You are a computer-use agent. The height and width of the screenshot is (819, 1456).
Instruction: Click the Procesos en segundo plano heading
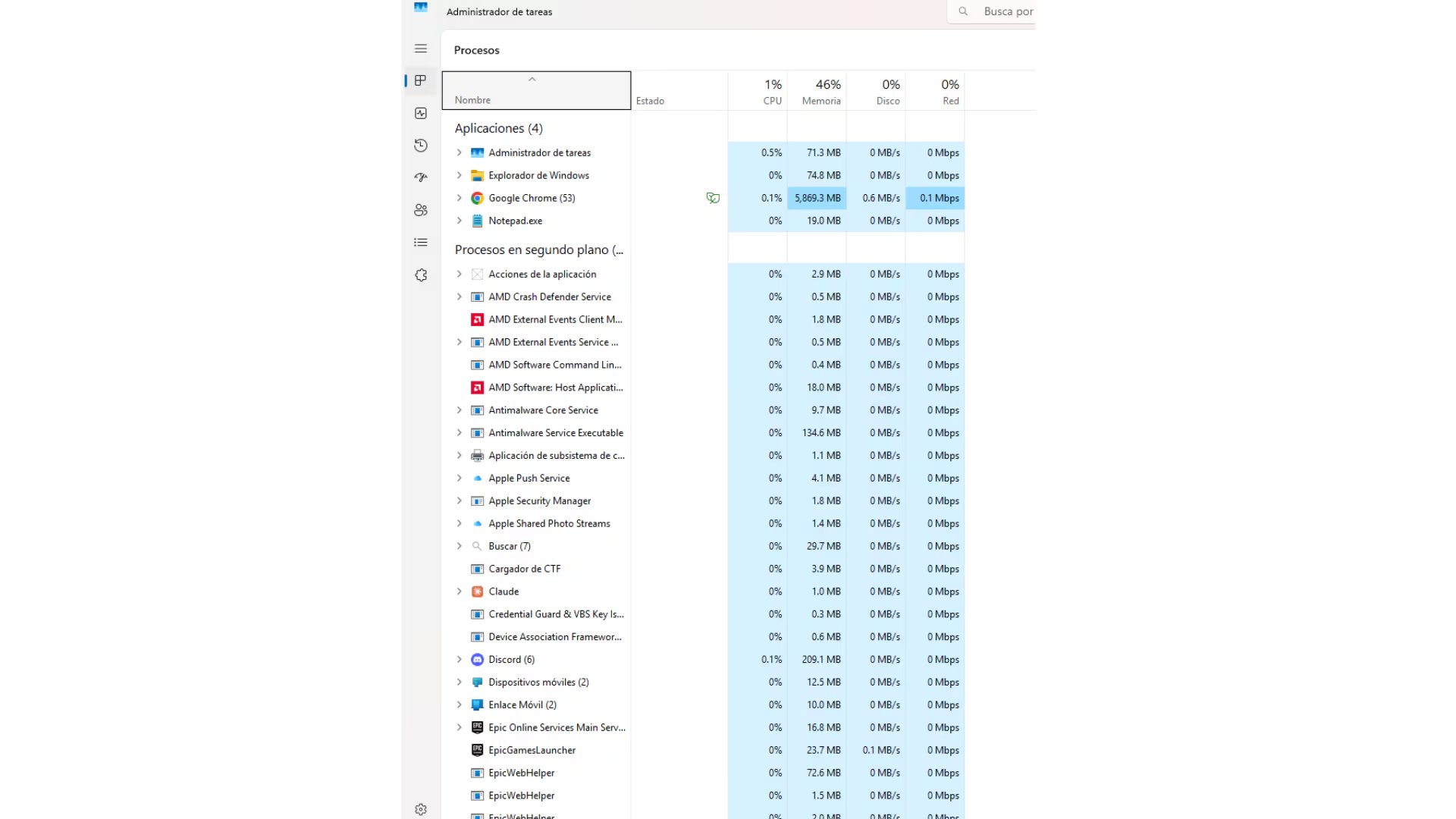coord(538,249)
